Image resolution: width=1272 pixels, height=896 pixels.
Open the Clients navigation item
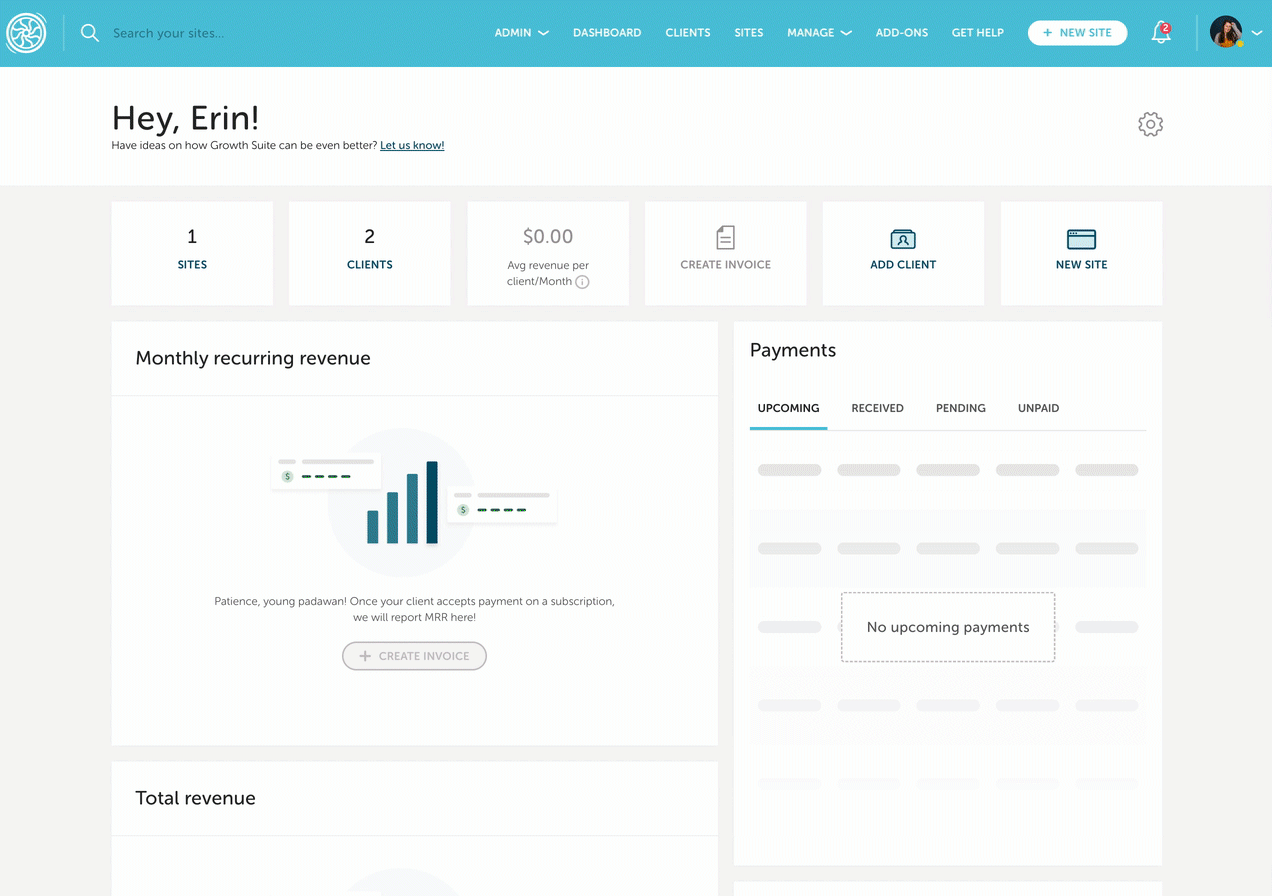pos(688,33)
